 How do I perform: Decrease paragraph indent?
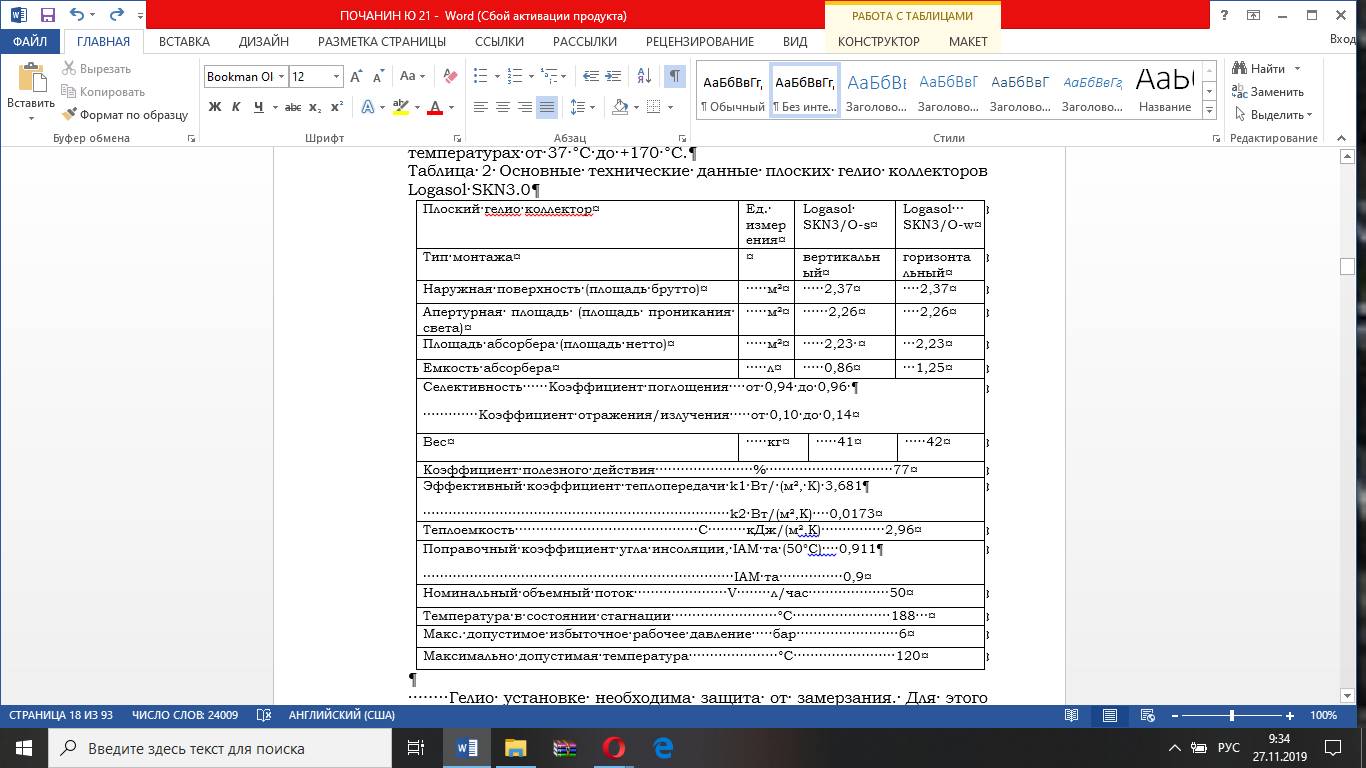coord(590,76)
